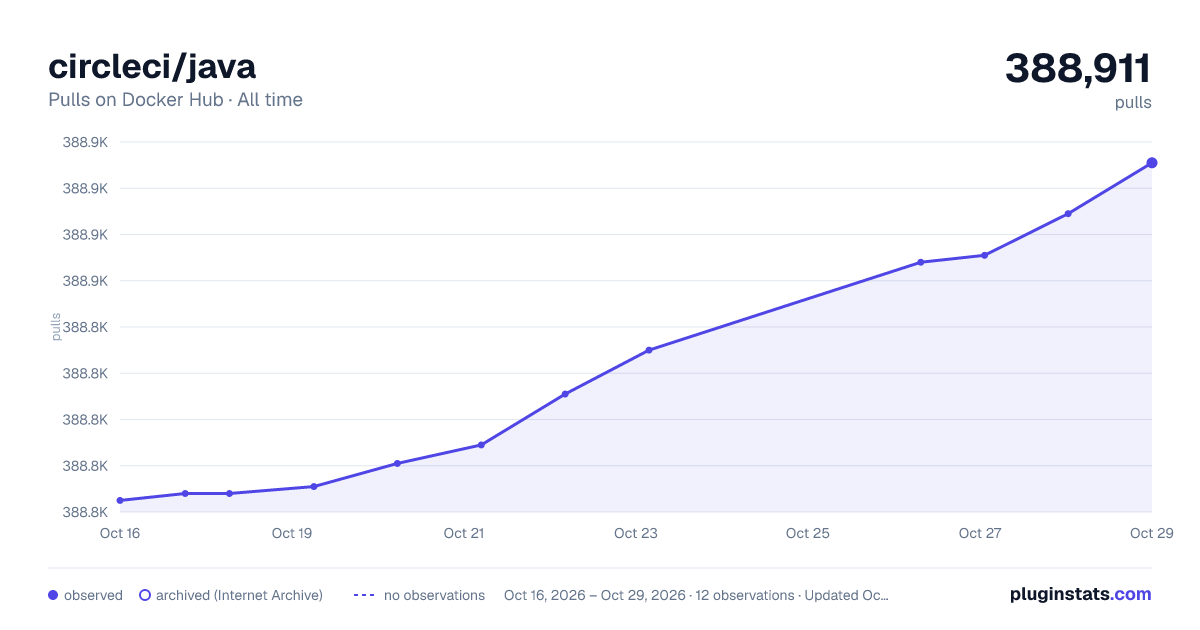Click the date range and observations summary text
Image resolution: width=1200 pixels, height=630 pixels.
[696, 595]
